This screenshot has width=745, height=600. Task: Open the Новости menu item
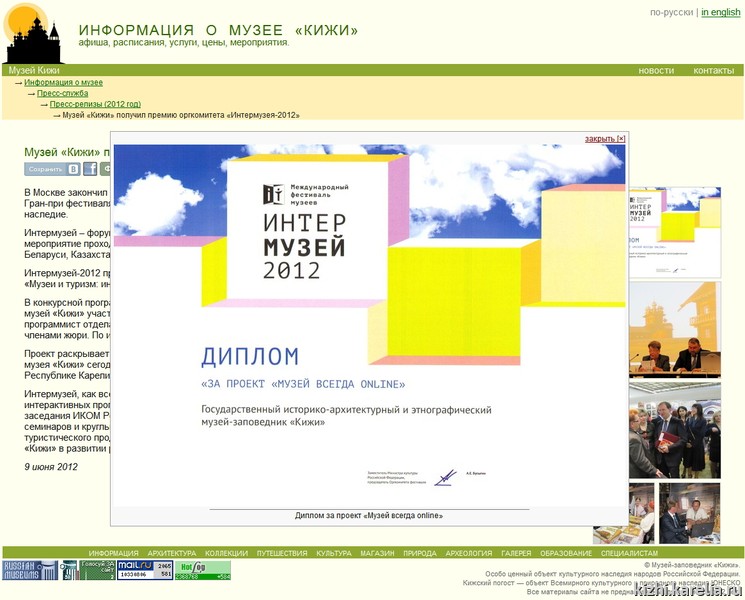656,71
